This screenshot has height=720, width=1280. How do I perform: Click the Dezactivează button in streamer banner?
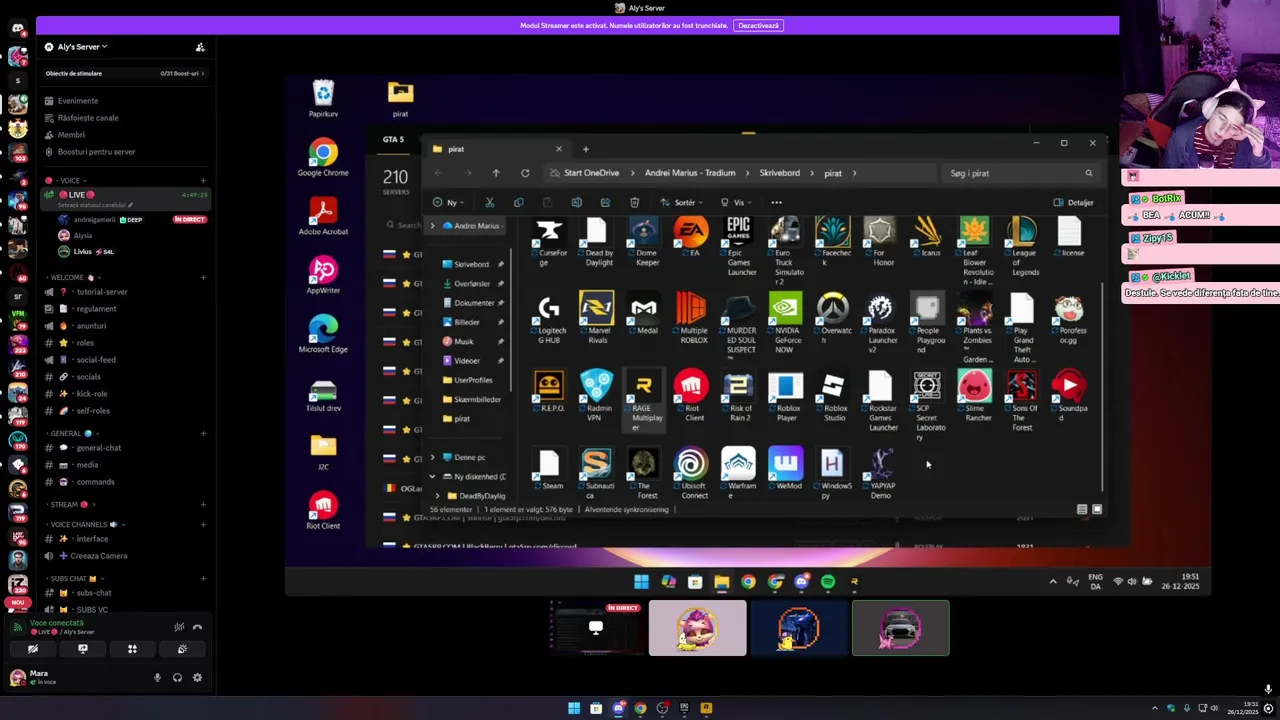(758, 25)
